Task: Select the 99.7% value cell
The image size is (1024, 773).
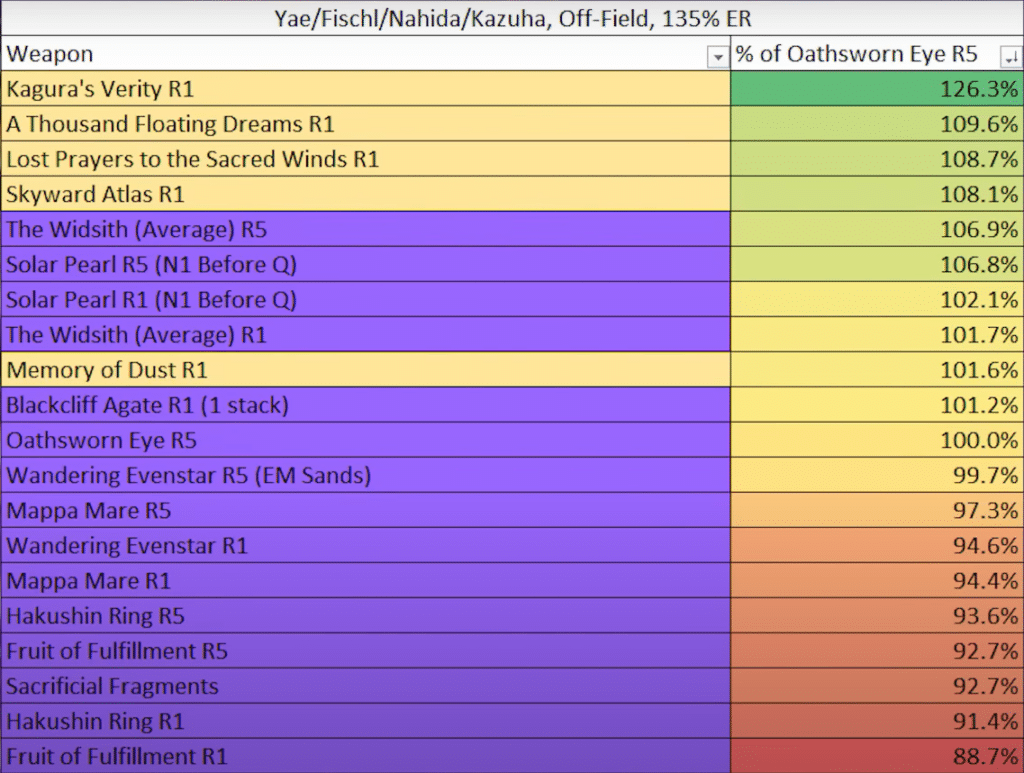Action: (x=877, y=475)
